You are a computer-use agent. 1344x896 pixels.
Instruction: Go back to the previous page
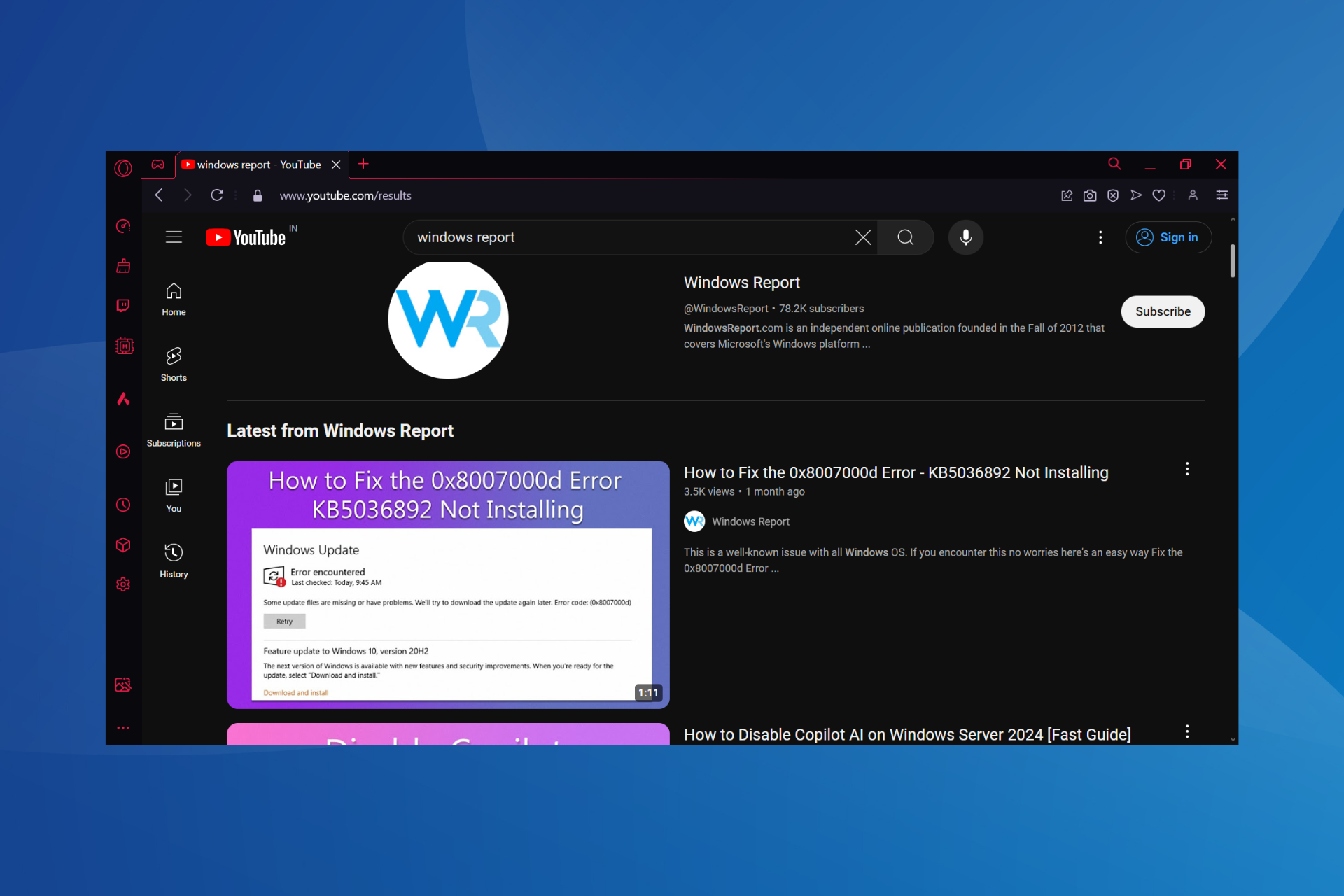(x=159, y=195)
